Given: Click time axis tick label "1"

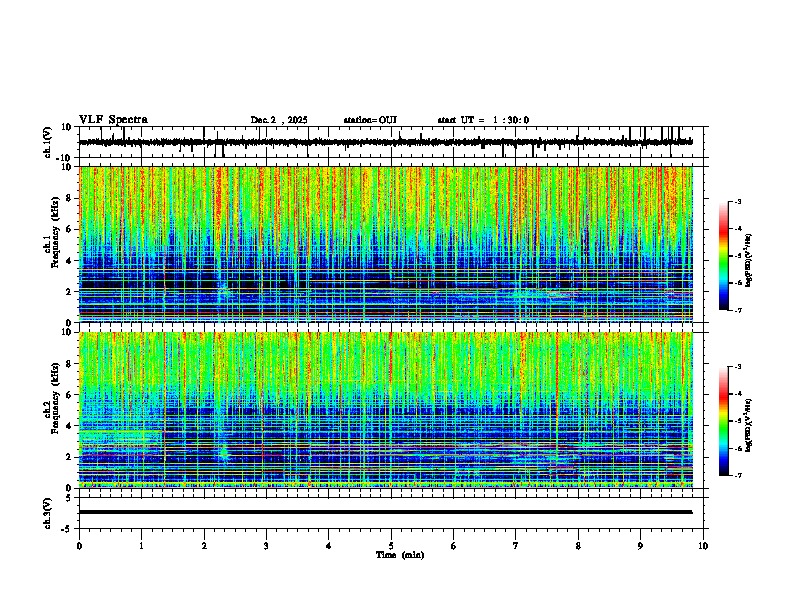Looking at the screenshot, I should tap(141, 546).
